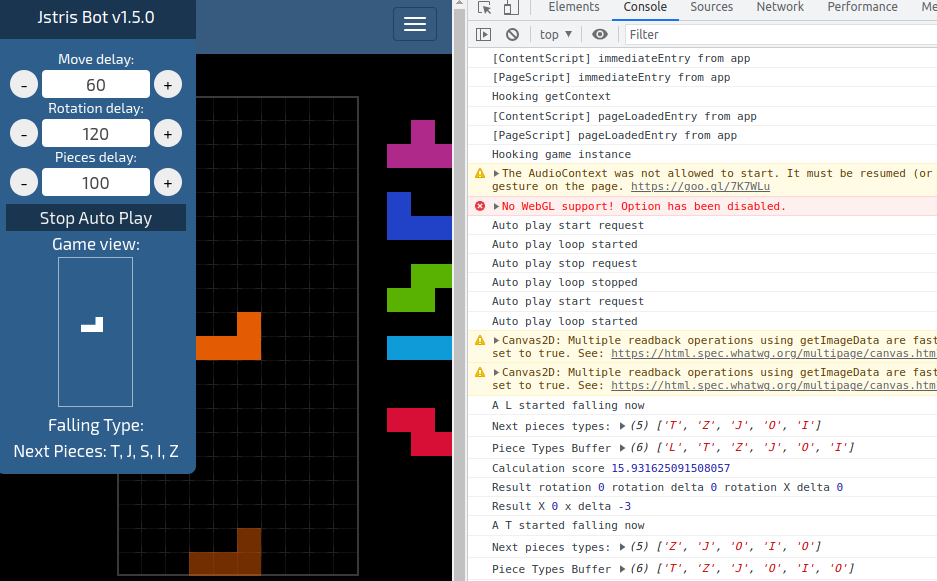
Task: Open the second html.spec.whatwg.org canvas link
Action: [x=774, y=386]
